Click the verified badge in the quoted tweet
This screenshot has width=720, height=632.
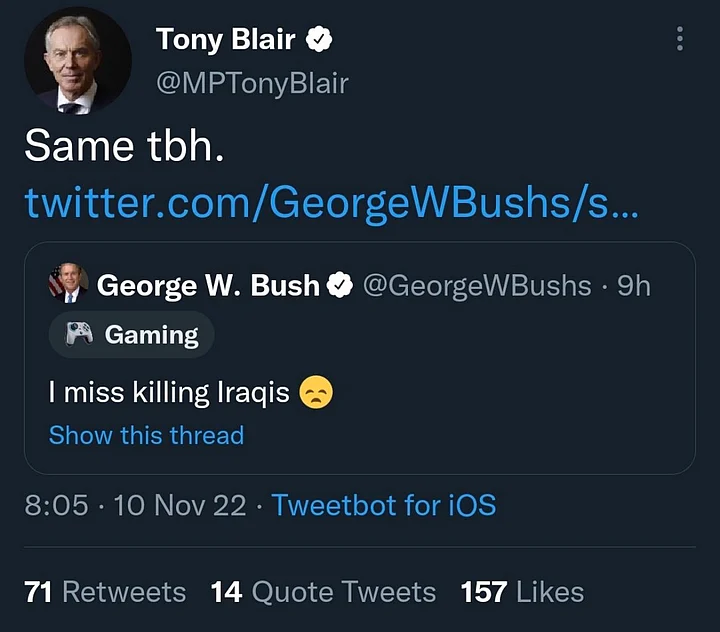click(x=340, y=286)
